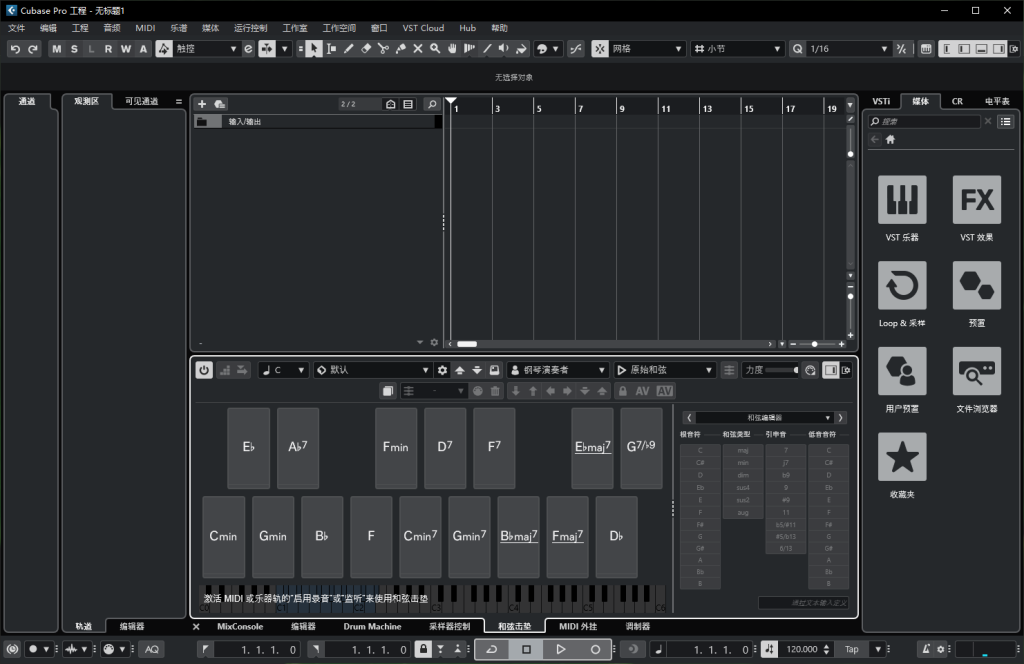
Task: Toggle the Solo S state button
Action: click(74, 49)
